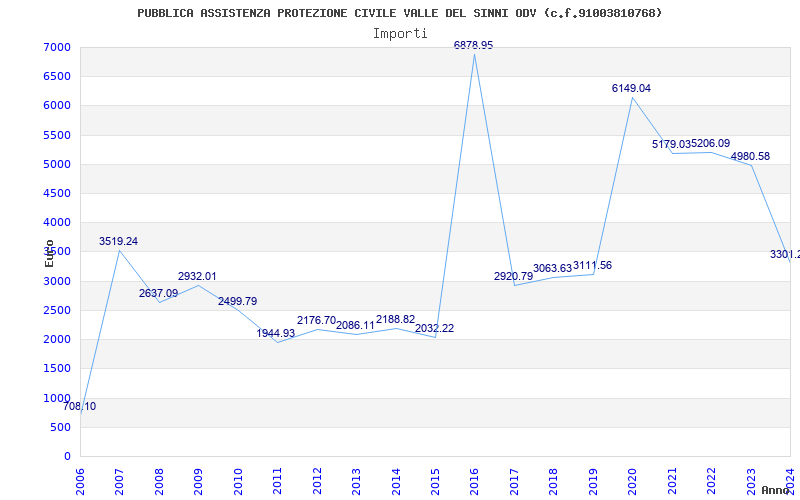Viewport: 800px width, 500px height.
Task: Click the data label 3519.24
Action: tap(118, 241)
